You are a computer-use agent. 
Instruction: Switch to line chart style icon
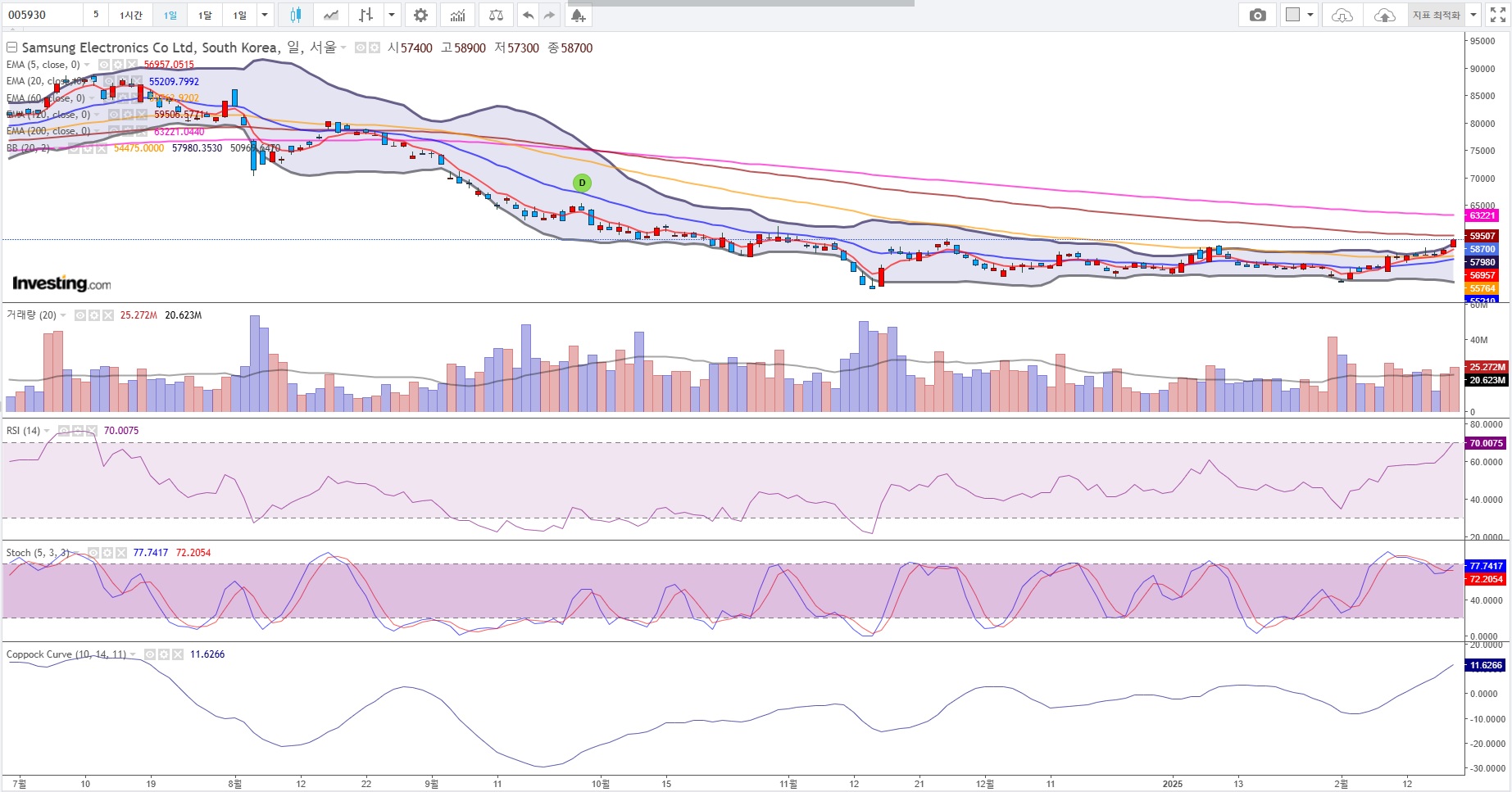click(331, 15)
